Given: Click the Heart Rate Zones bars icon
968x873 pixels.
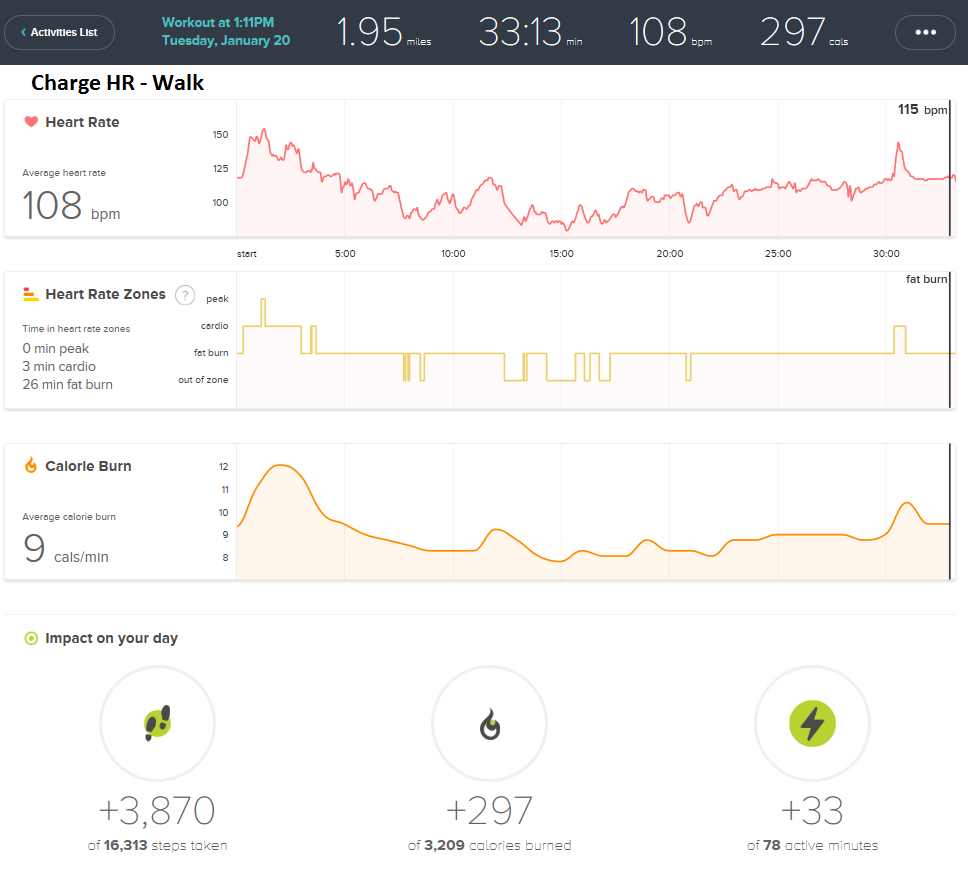Looking at the screenshot, I should click(31, 294).
